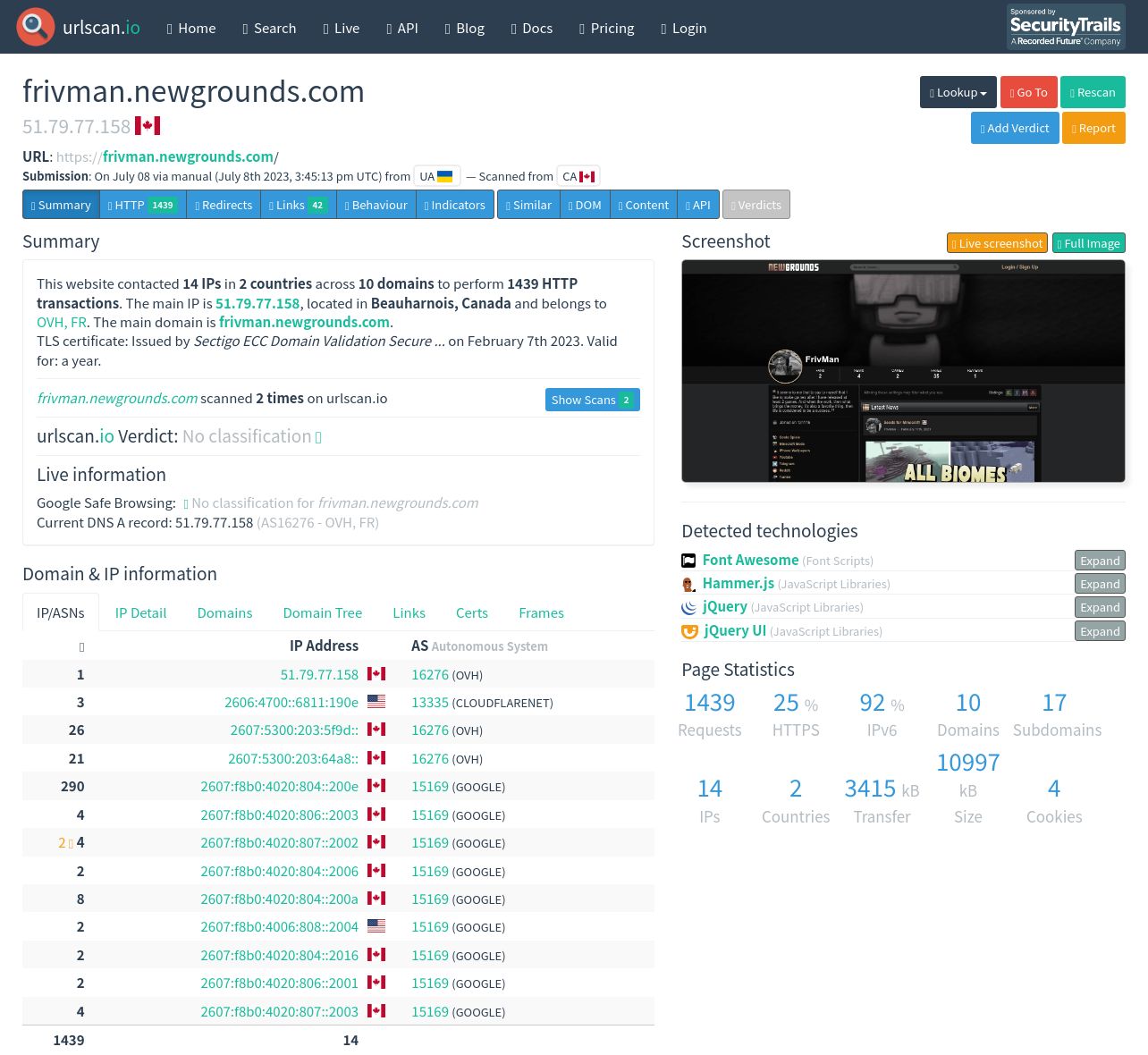Click the SecurityTrails sponsor logo
1148x1055 pixels.
(1066, 27)
